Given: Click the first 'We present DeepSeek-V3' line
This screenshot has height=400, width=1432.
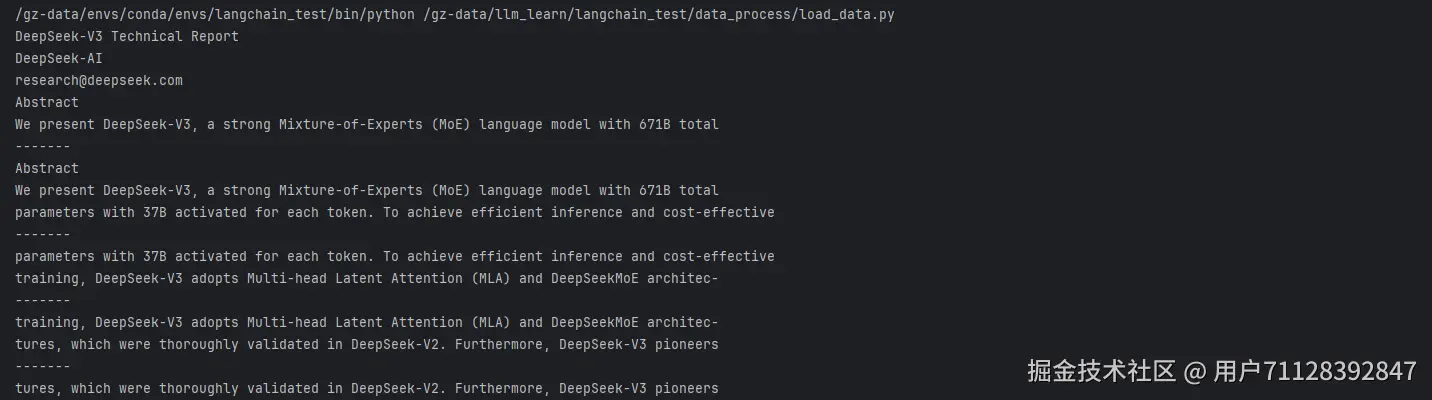Looking at the screenshot, I should point(366,125).
